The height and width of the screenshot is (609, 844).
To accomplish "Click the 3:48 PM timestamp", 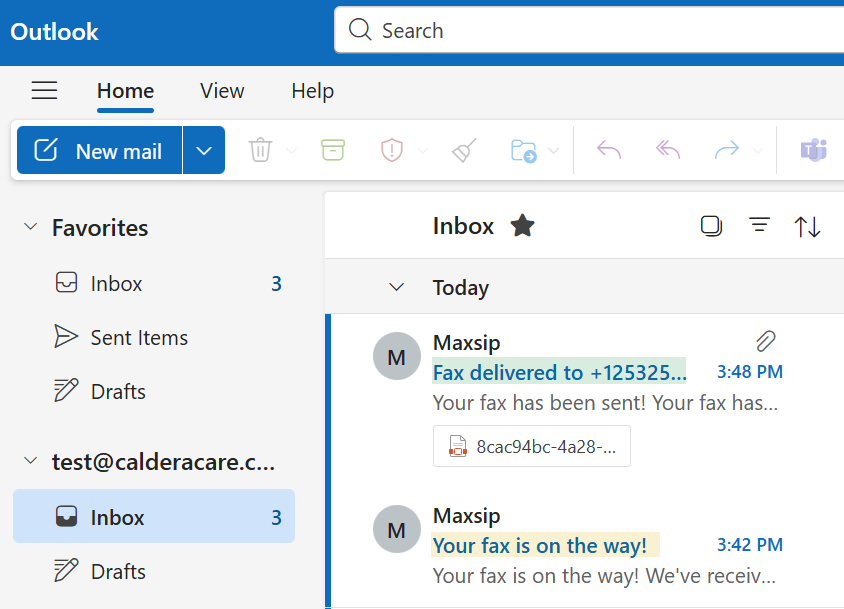I will pos(750,372).
